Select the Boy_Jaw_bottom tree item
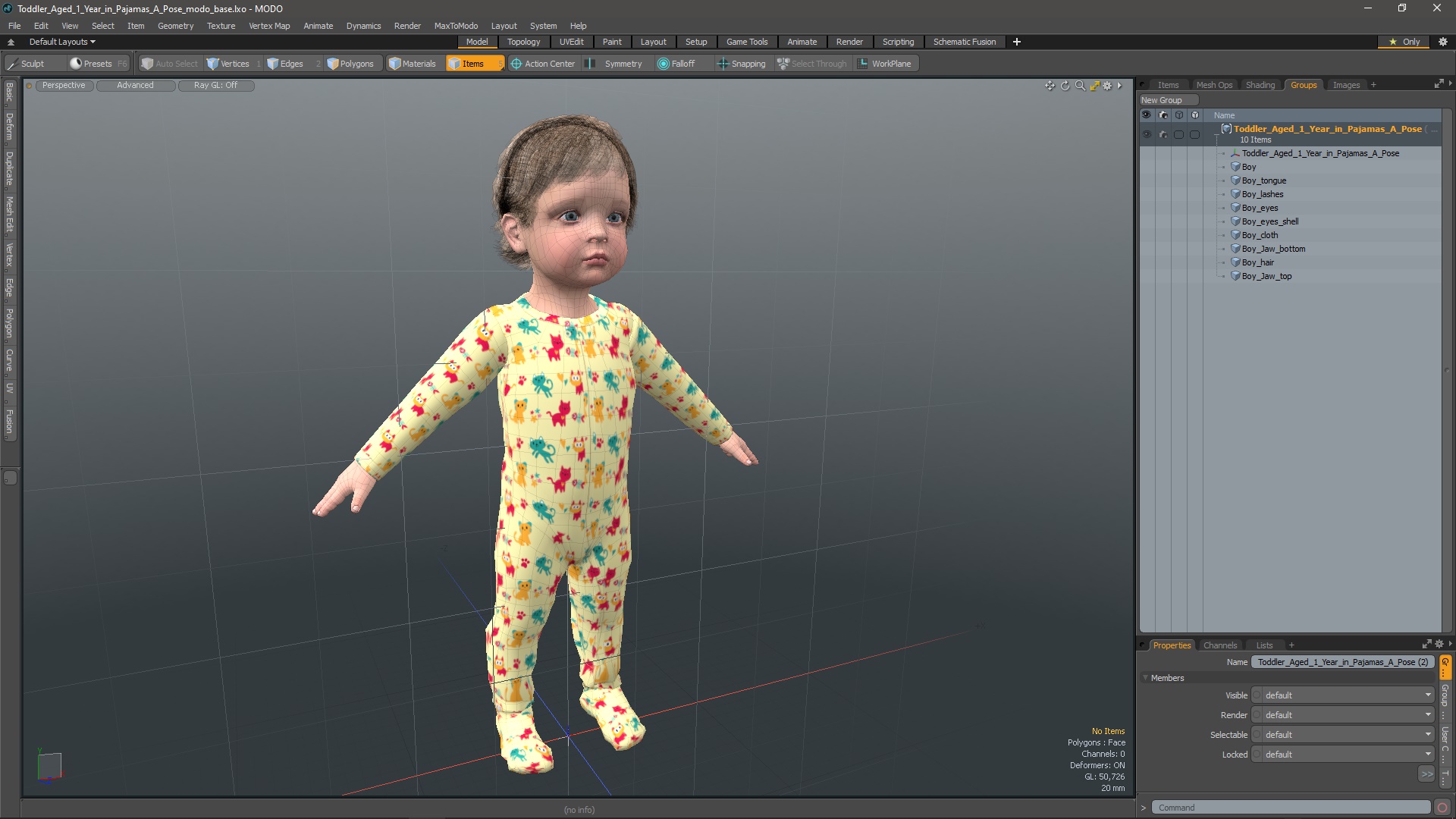Screen dimensions: 1456x819 1273,249
